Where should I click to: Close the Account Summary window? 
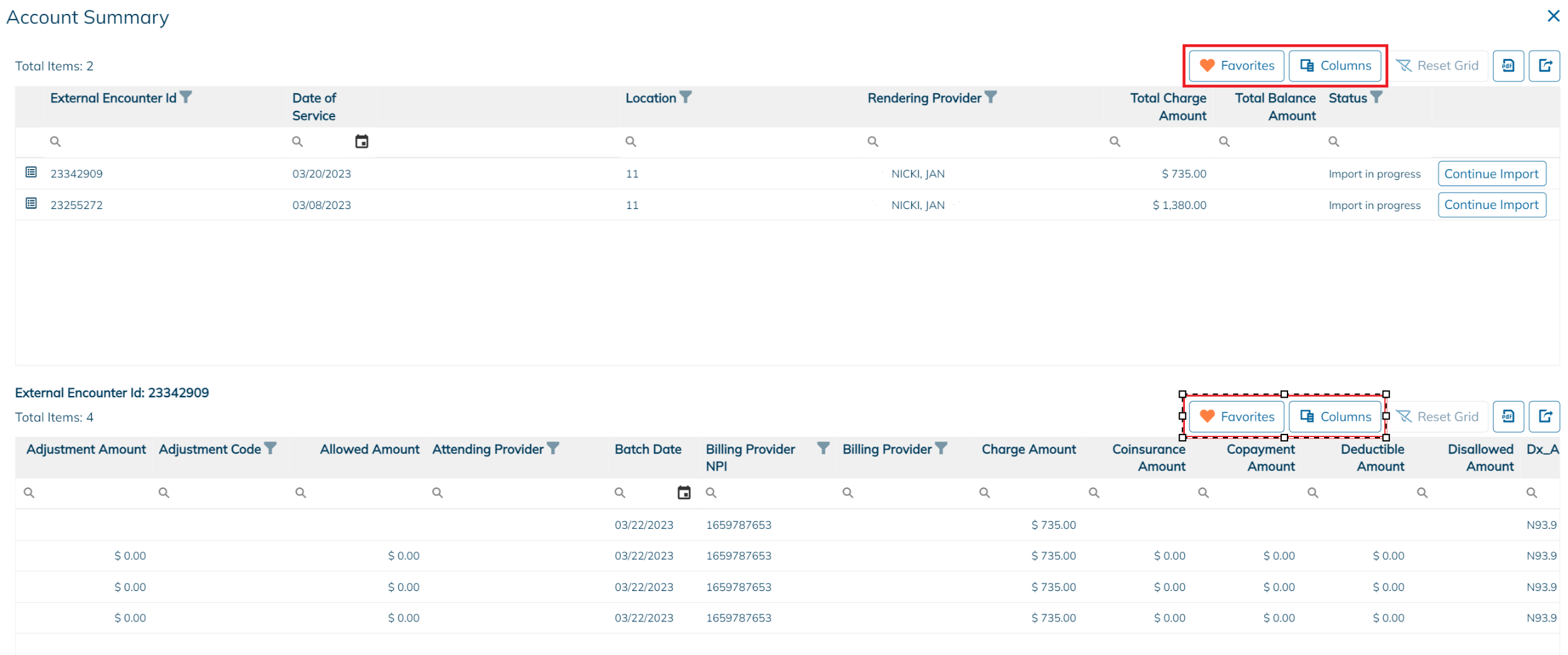1553,16
